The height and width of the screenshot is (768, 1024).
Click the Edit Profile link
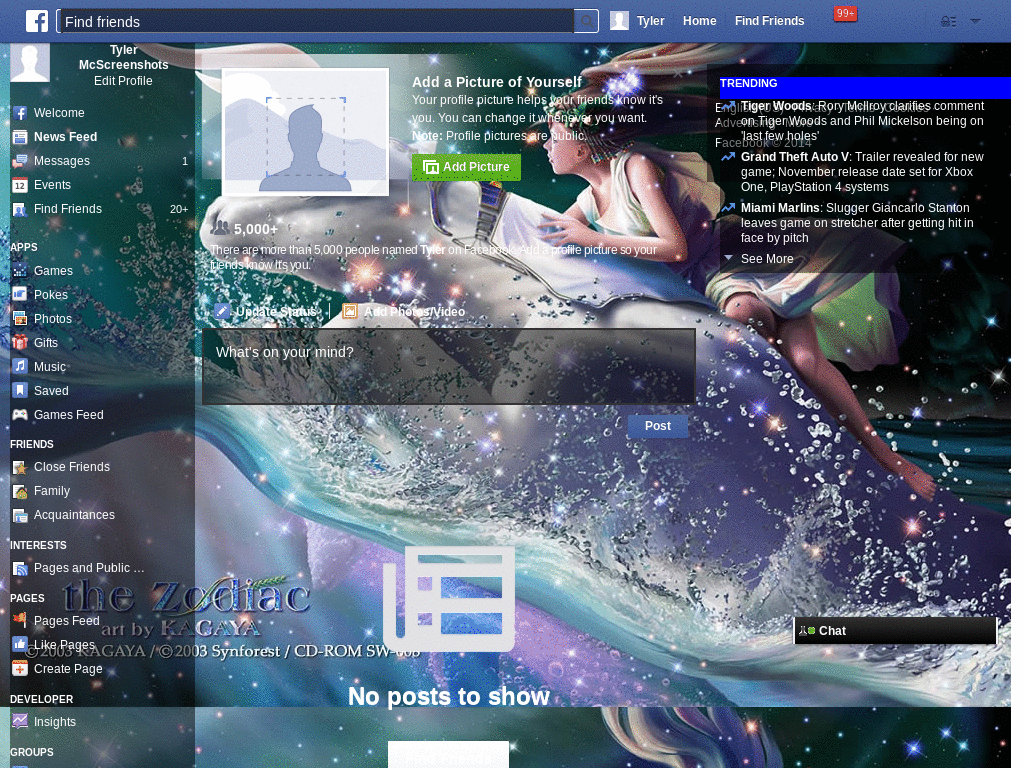coord(123,81)
